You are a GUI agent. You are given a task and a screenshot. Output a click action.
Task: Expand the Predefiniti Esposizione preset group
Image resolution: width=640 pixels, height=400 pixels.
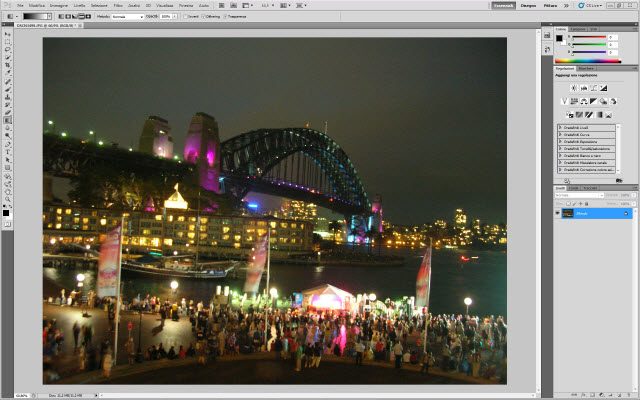(560, 141)
